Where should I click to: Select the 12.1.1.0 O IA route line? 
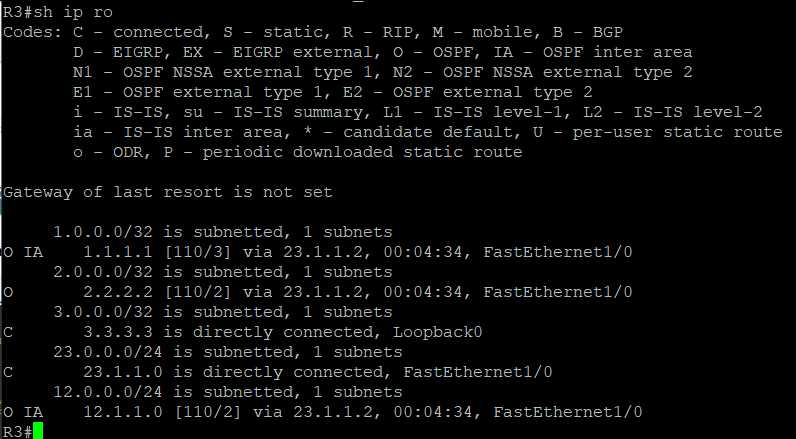click(322, 412)
